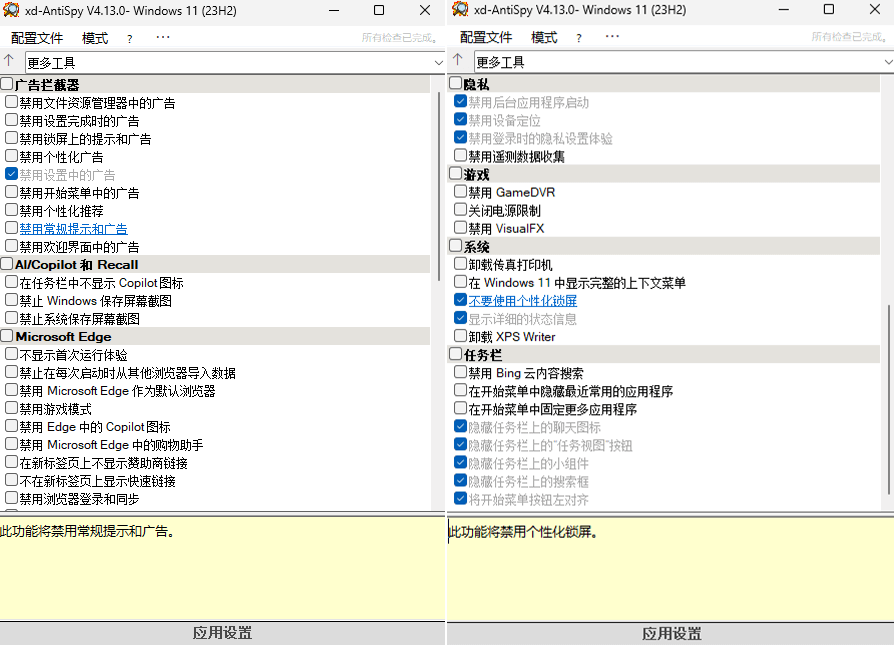This screenshot has height=645, width=894.
Task: Open the three-dots menu in left window
Action: click(x=163, y=38)
